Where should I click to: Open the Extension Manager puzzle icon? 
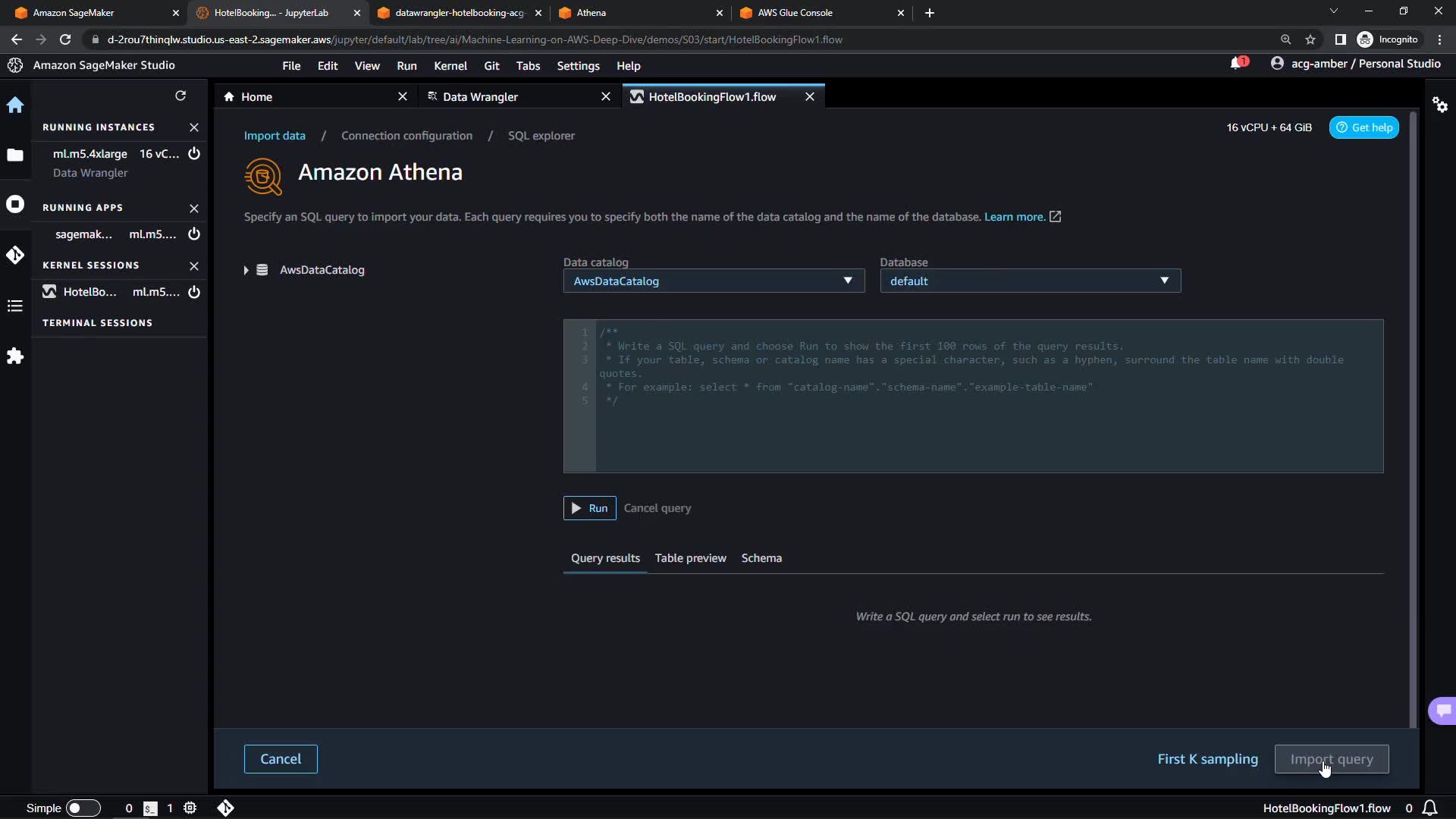15,356
